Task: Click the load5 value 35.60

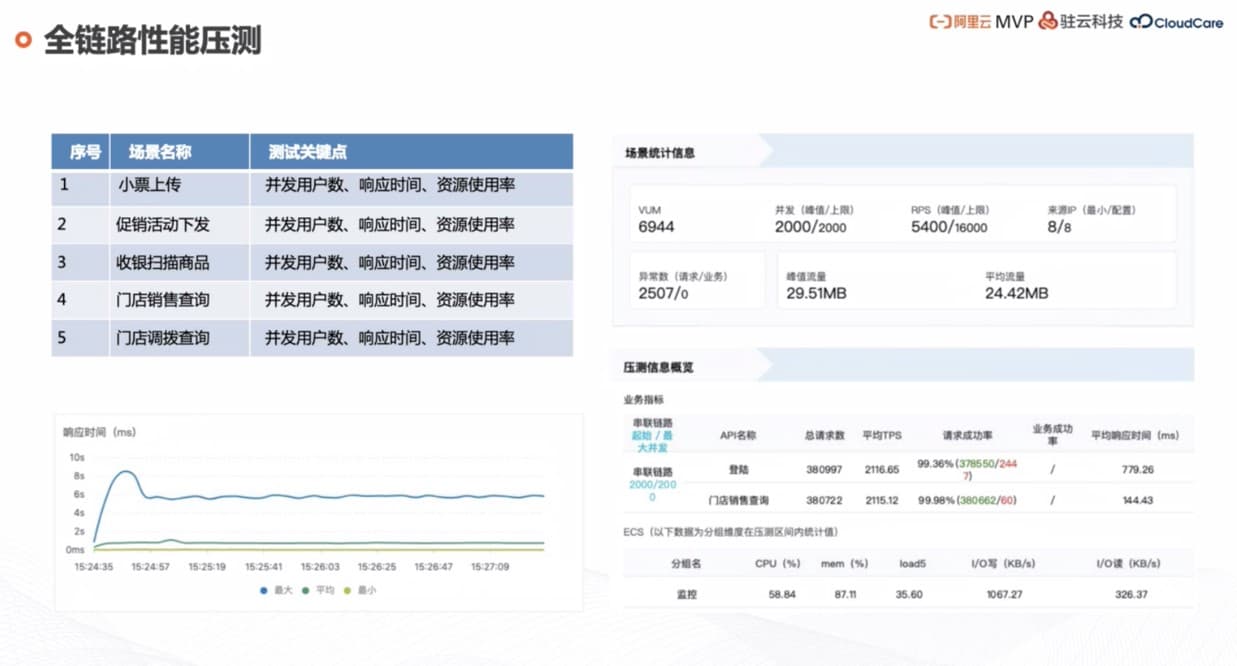Action: coord(909,594)
